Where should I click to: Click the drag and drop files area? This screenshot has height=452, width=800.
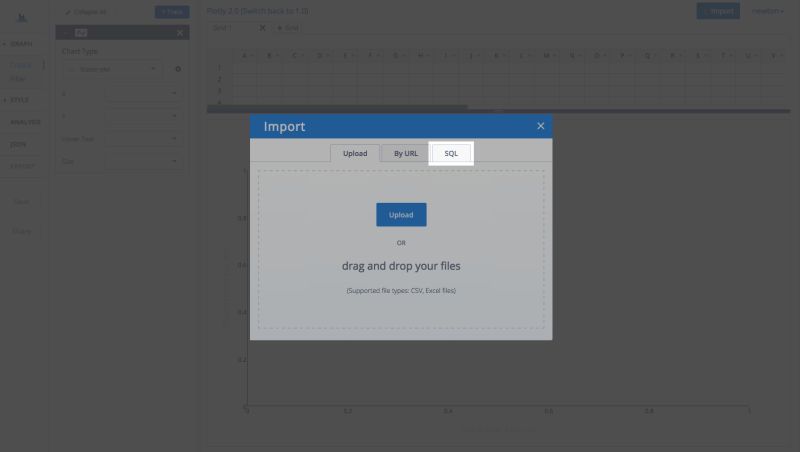[401, 249]
